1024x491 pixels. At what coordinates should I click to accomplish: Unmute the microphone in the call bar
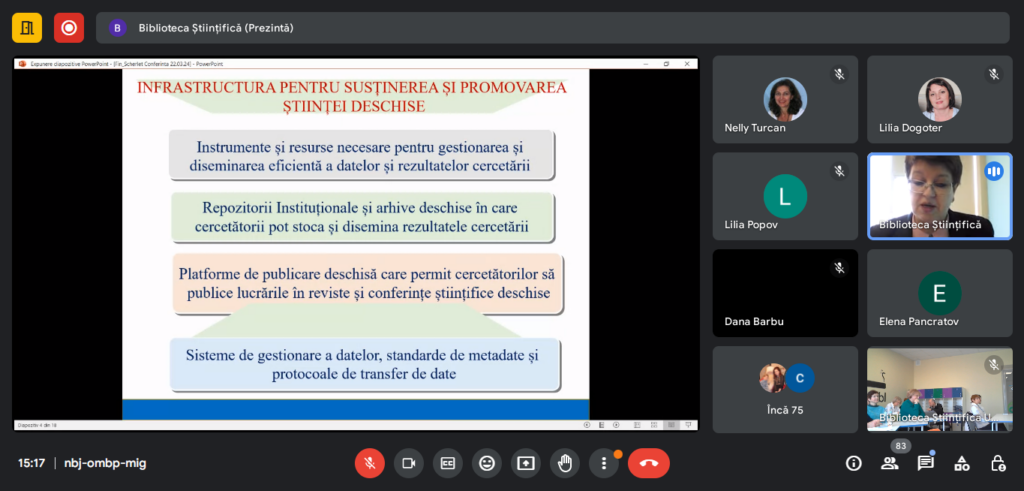click(x=369, y=463)
